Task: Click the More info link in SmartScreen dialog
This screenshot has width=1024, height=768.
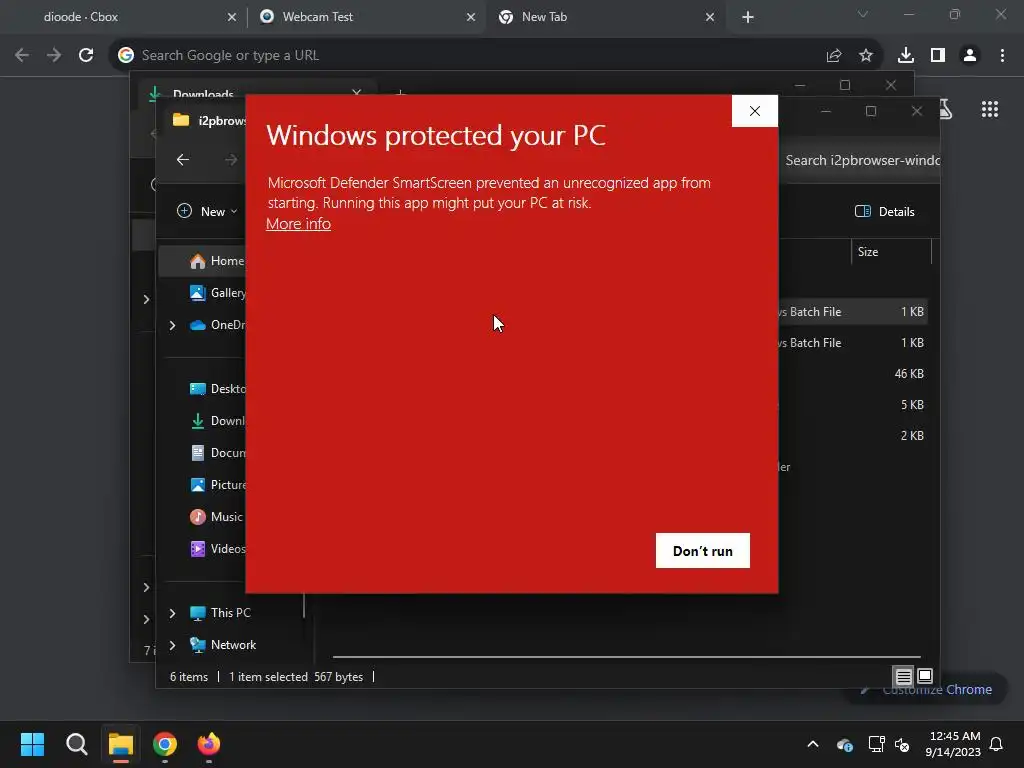Action: coord(298,224)
